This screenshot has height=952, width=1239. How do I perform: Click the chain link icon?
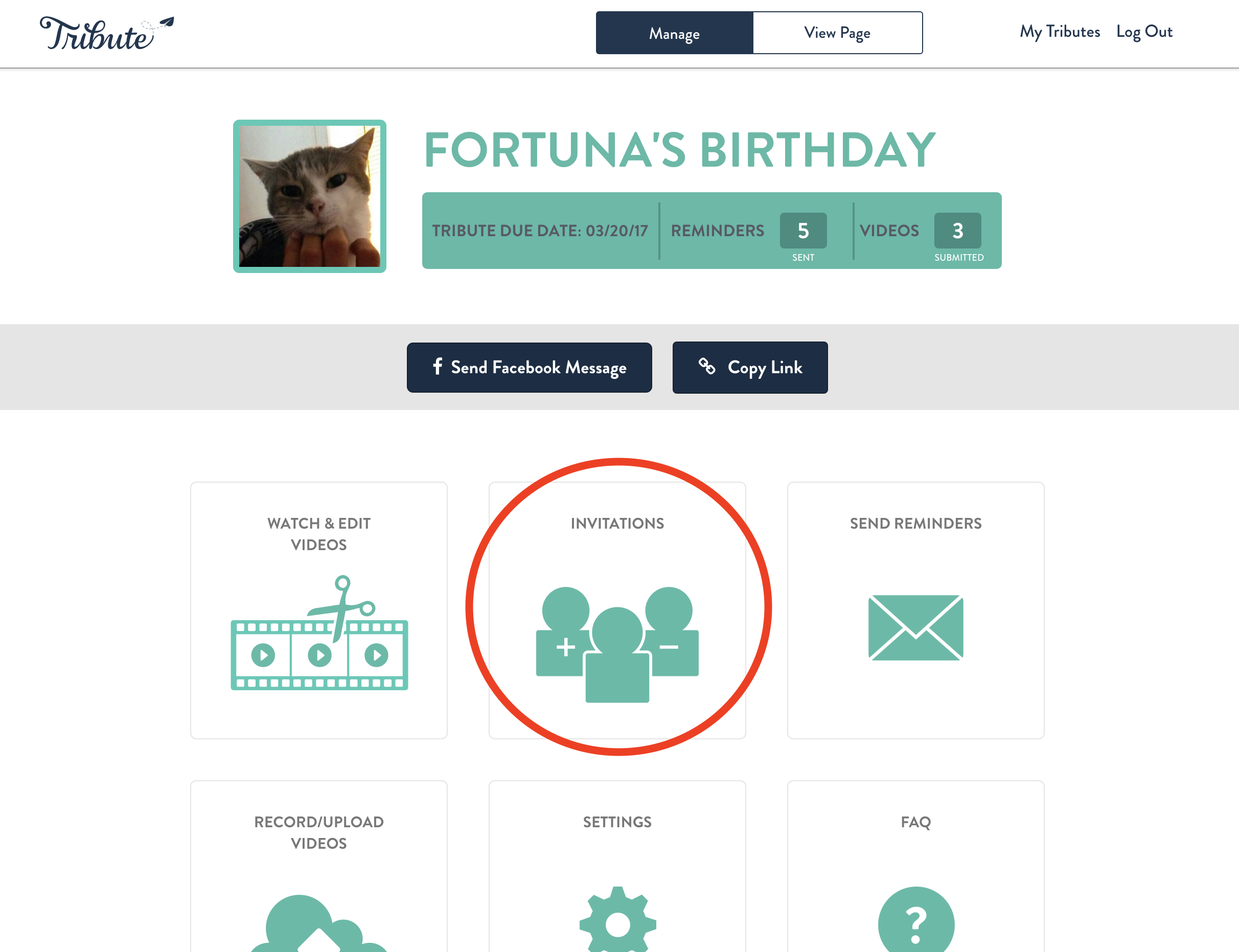706,366
